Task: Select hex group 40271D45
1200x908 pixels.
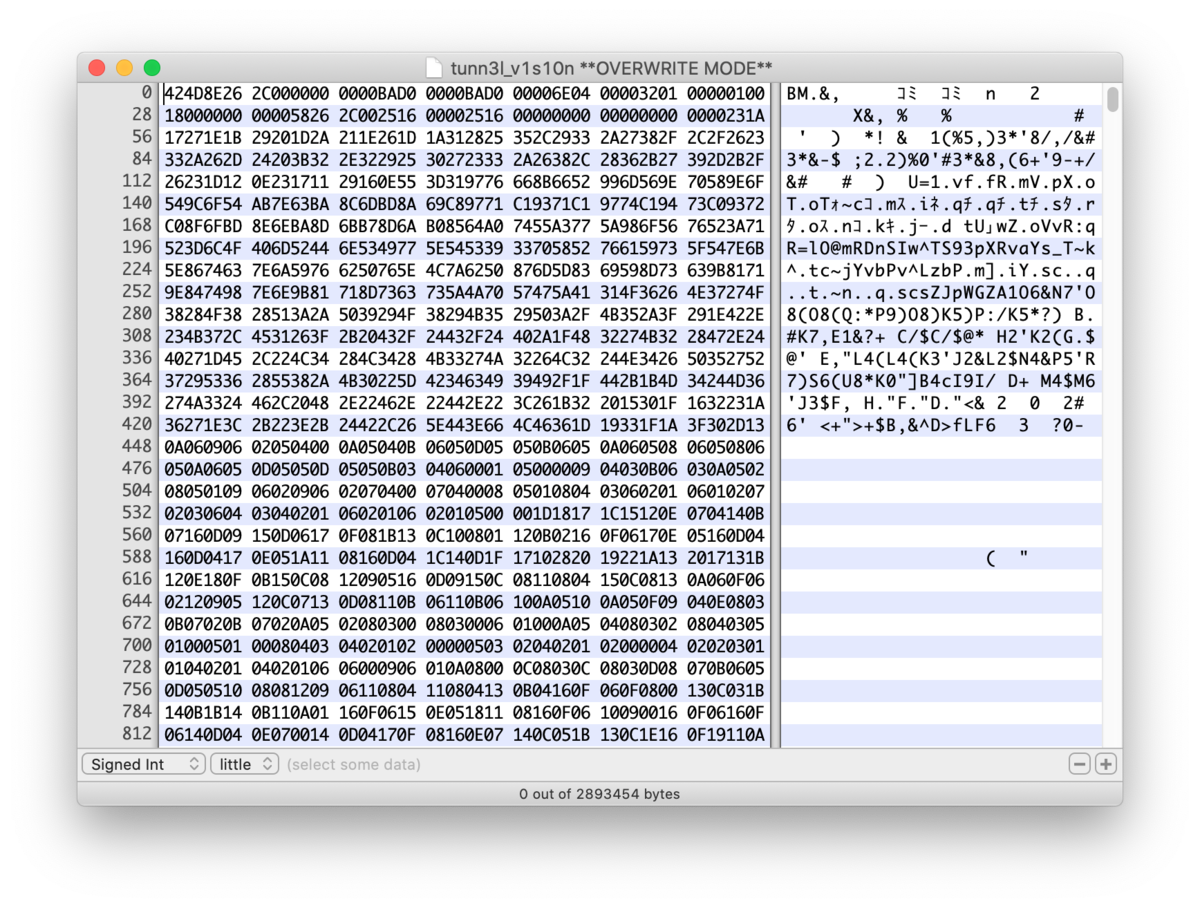Action: (x=203, y=359)
